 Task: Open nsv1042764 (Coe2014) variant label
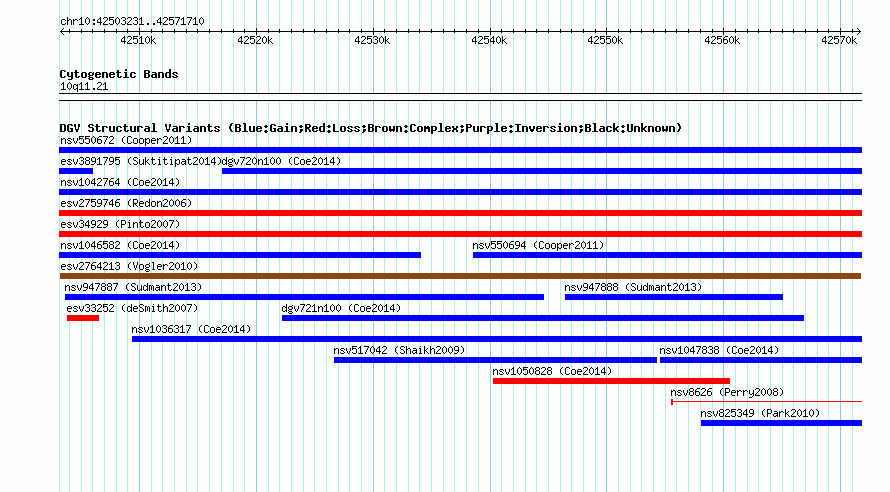[x=120, y=182]
